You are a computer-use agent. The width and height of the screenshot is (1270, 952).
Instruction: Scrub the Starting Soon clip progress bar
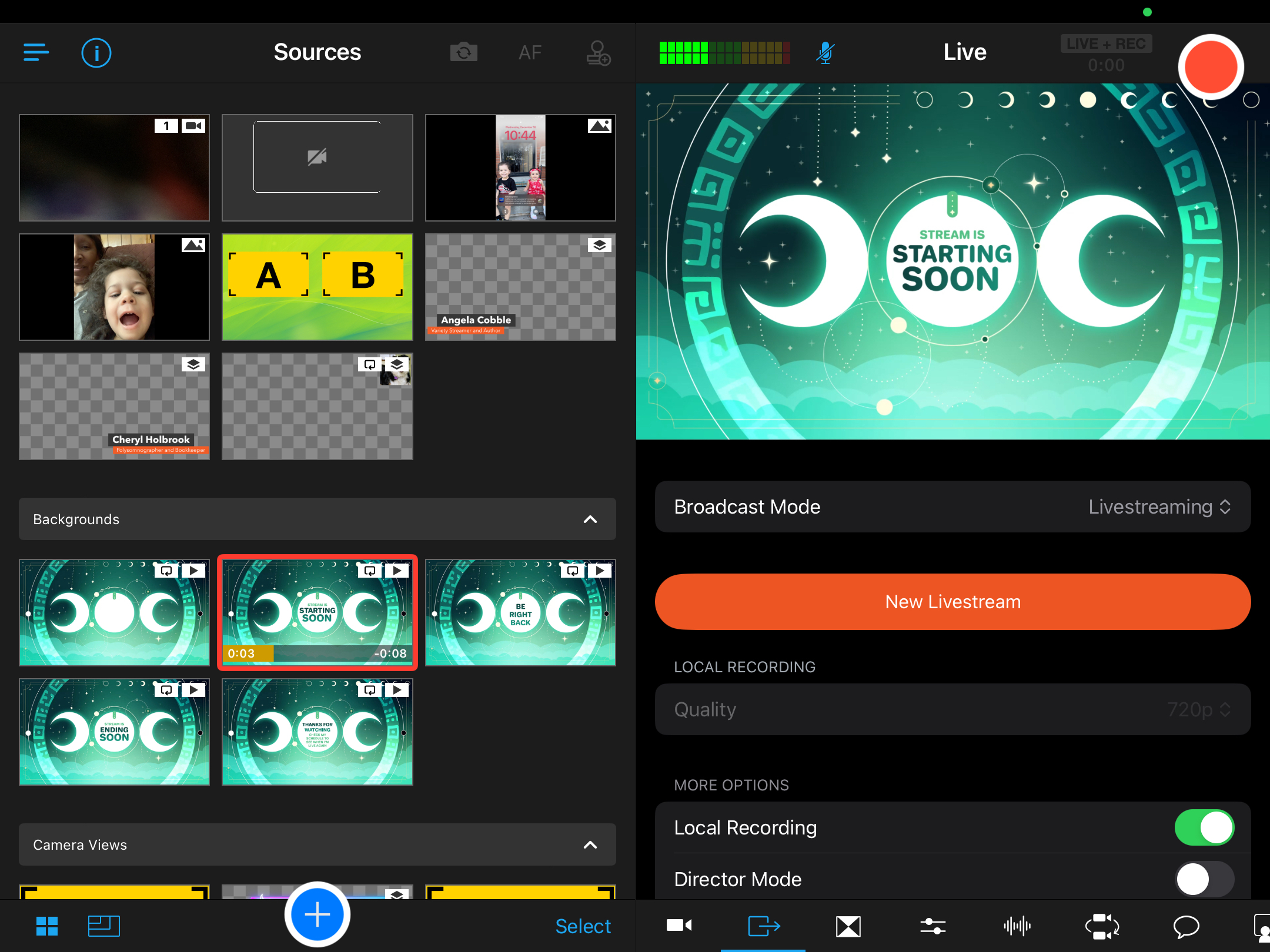point(317,653)
